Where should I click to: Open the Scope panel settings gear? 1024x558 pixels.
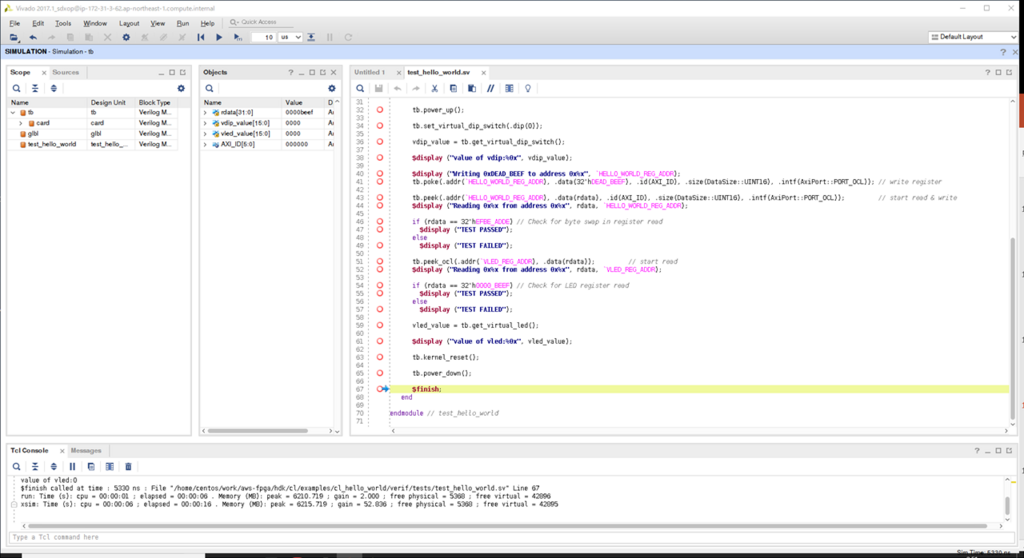coord(181,88)
